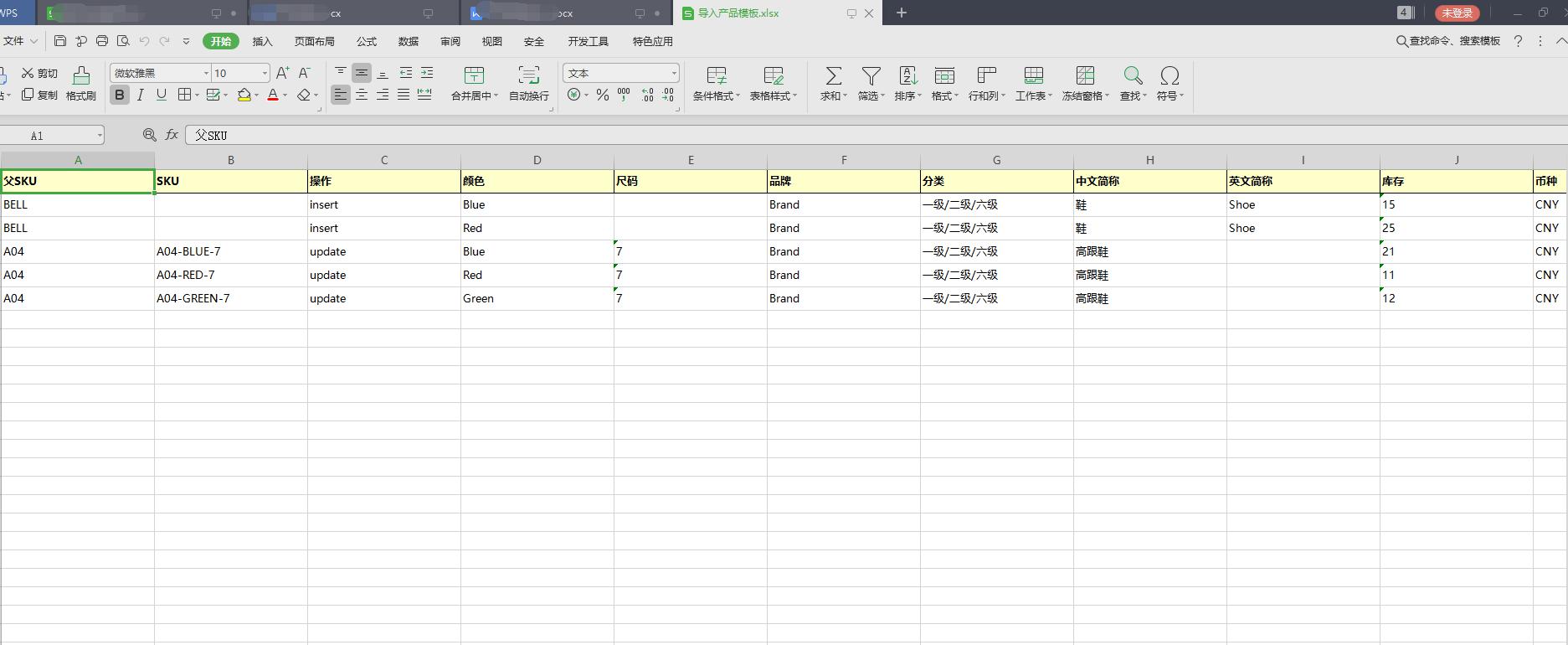1568x645 pixels.
Task: Click the Copy (复制) button
Action: click(x=40, y=95)
